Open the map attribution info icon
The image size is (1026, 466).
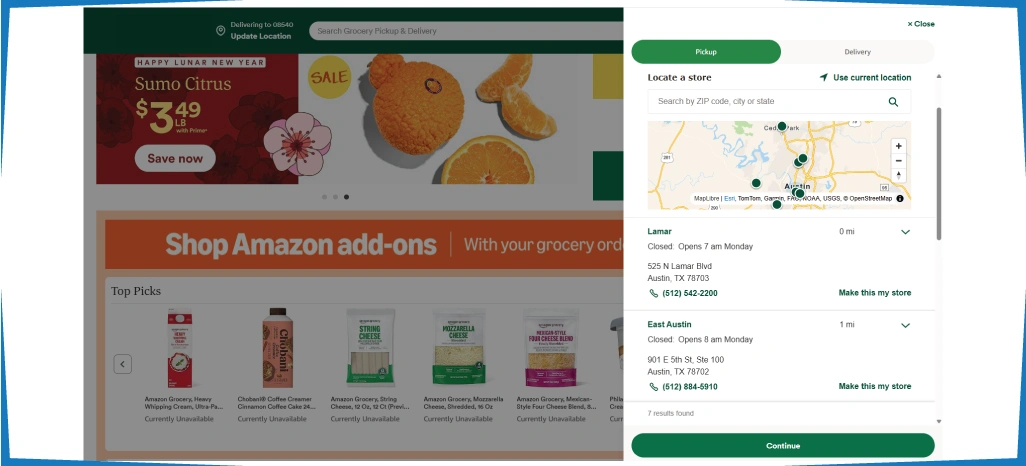(900, 198)
